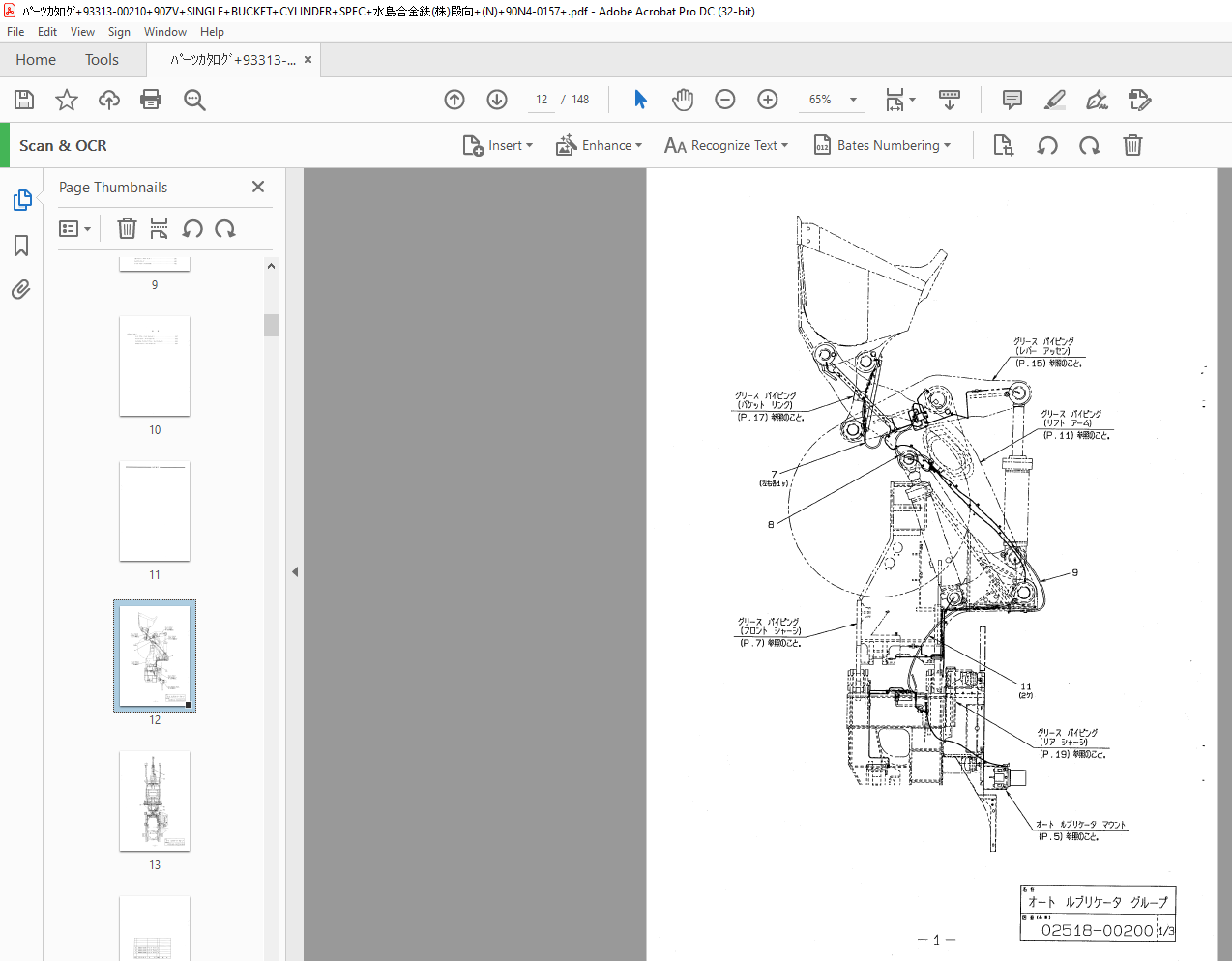Click the upload to cloud icon
Screen dimensions: 1232x961
(x=109, y=100)
